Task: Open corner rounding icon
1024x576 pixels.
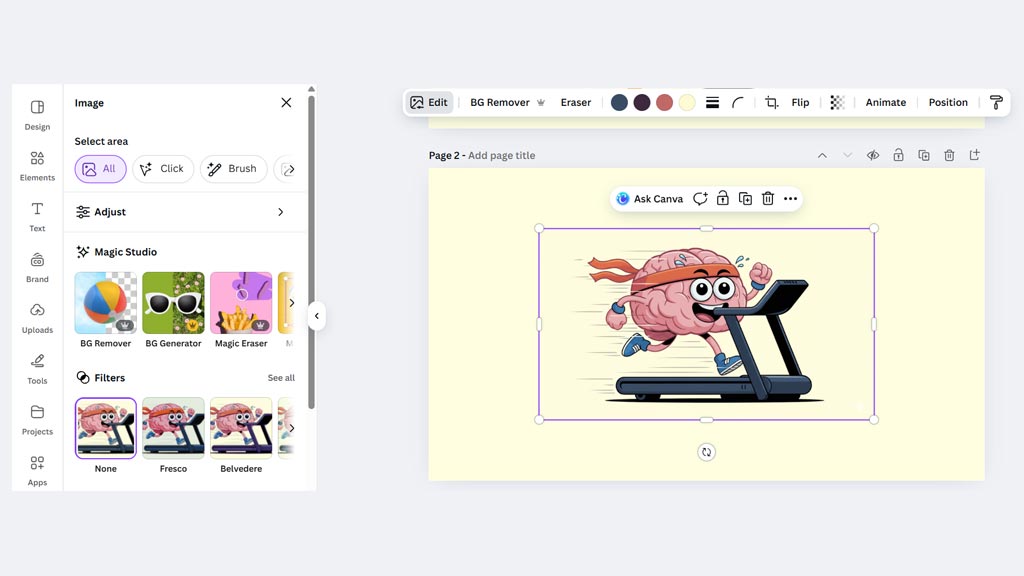Action: click(x=737, y=103)
